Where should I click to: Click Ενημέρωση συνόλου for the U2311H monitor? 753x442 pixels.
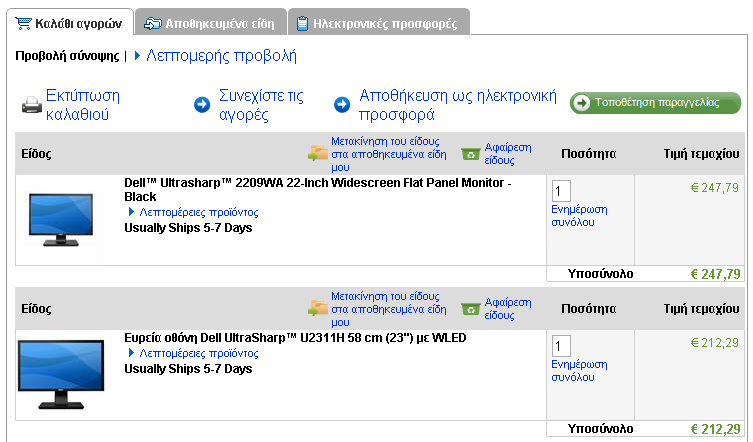(579, 370)
